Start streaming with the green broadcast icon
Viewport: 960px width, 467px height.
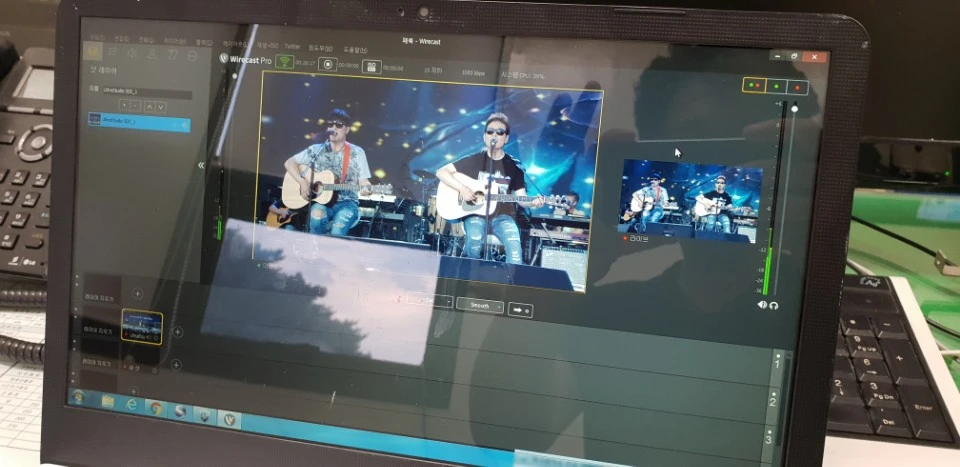[284, 61]
